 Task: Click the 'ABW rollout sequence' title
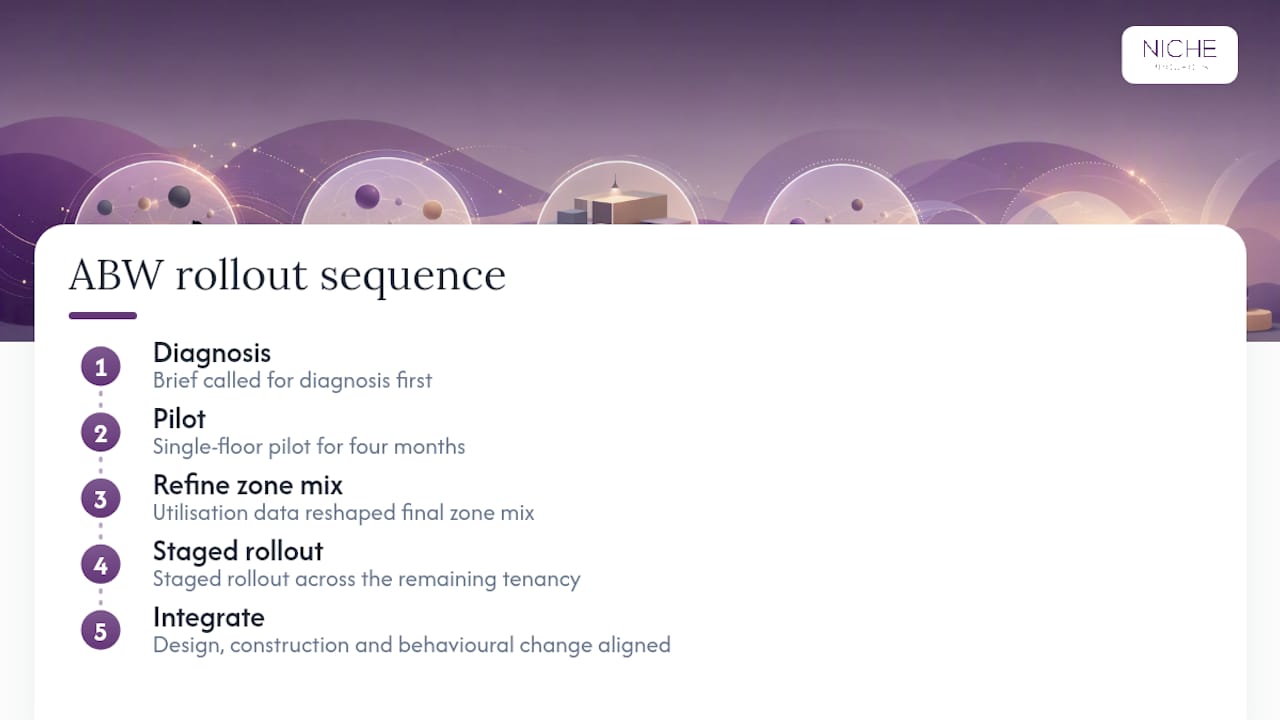point(287,274)
